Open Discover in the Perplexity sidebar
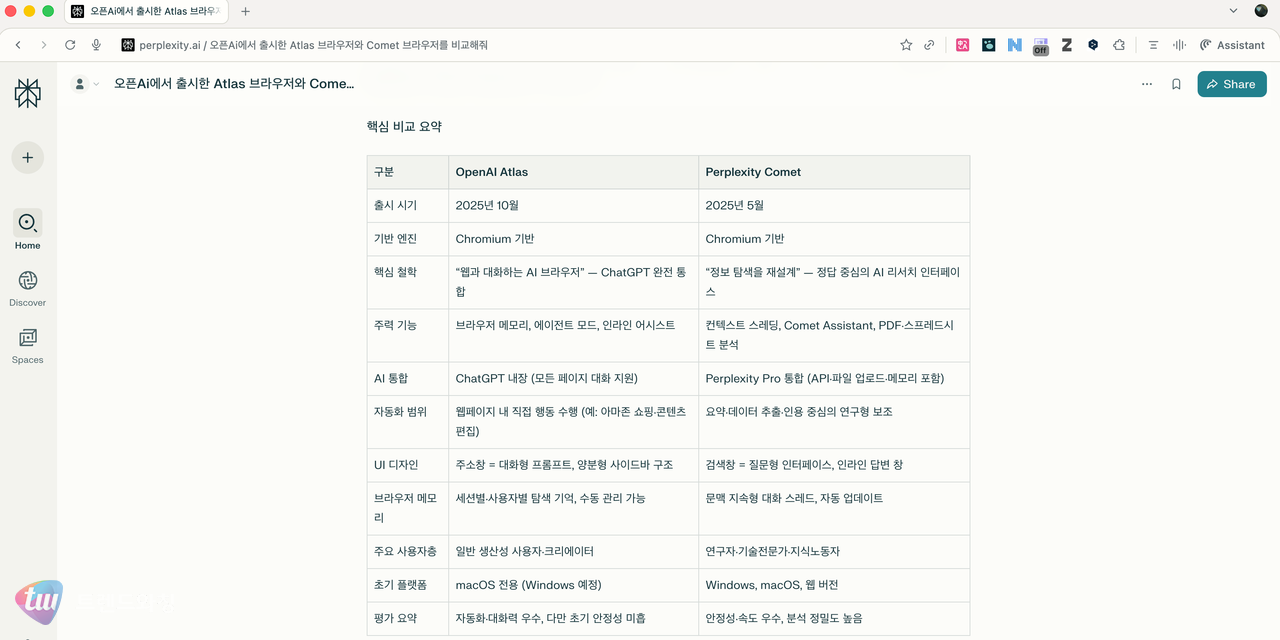This screenshot has width=1280, height=640. pyautogui.click(x=27, y=287)
